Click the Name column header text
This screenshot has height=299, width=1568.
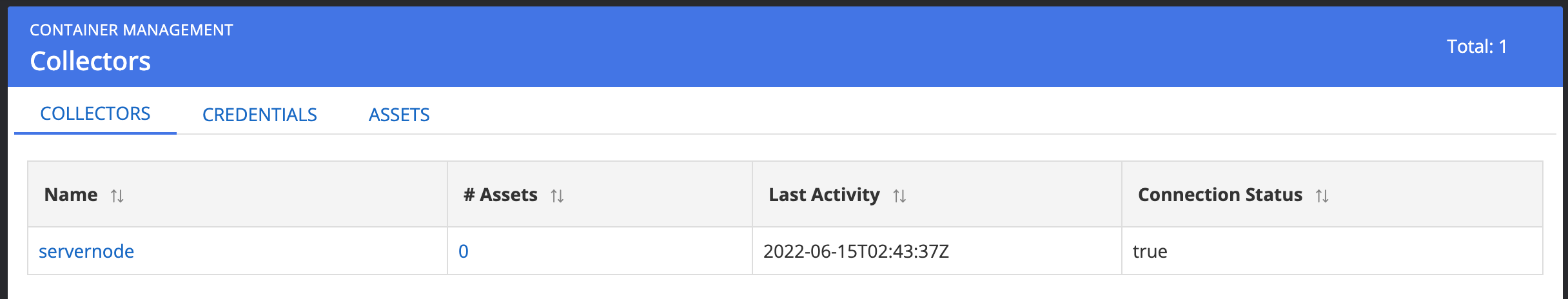[71, 195]
